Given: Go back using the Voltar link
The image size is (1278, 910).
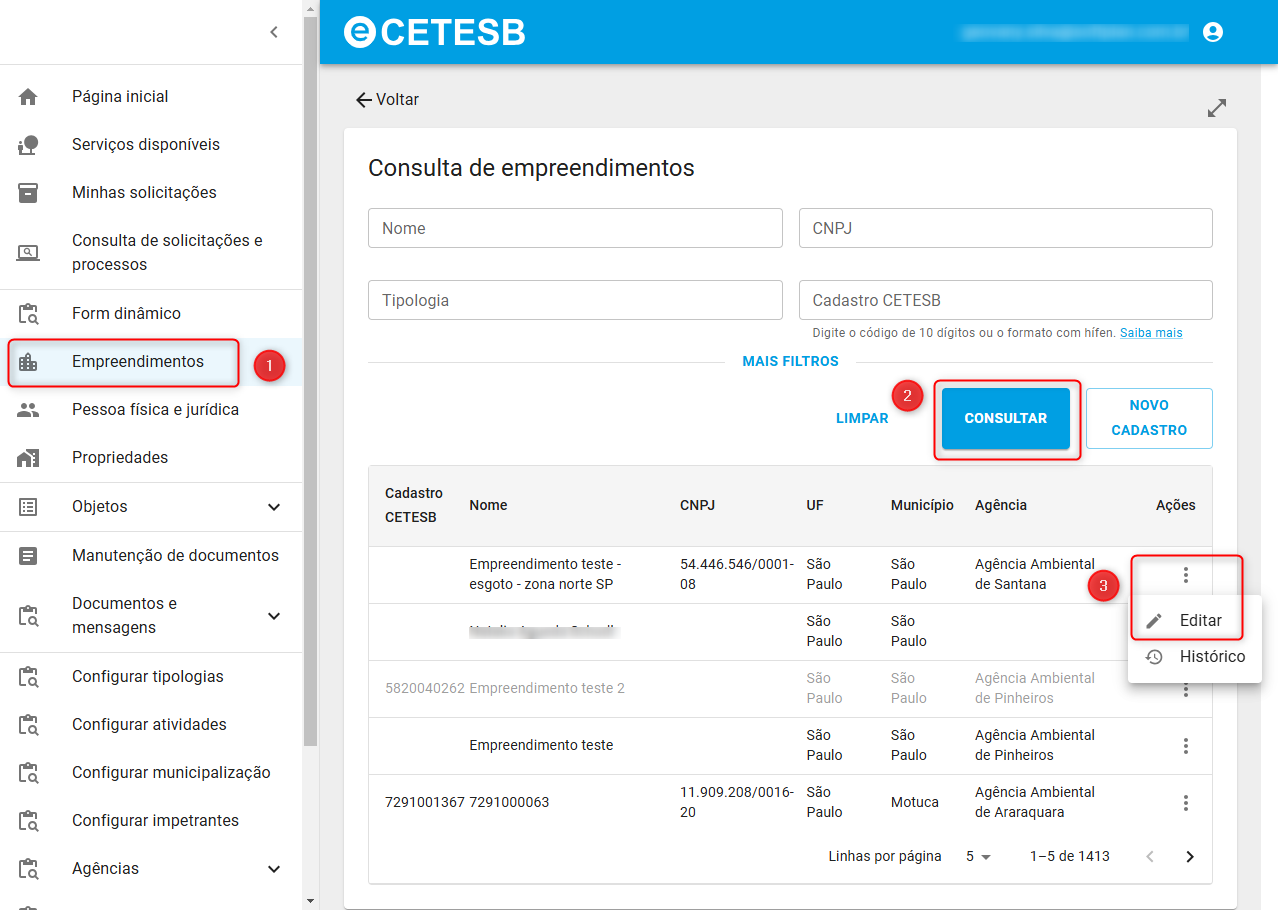Looking at the screenshot, I should pyautogui.click(x=387, y=100).
